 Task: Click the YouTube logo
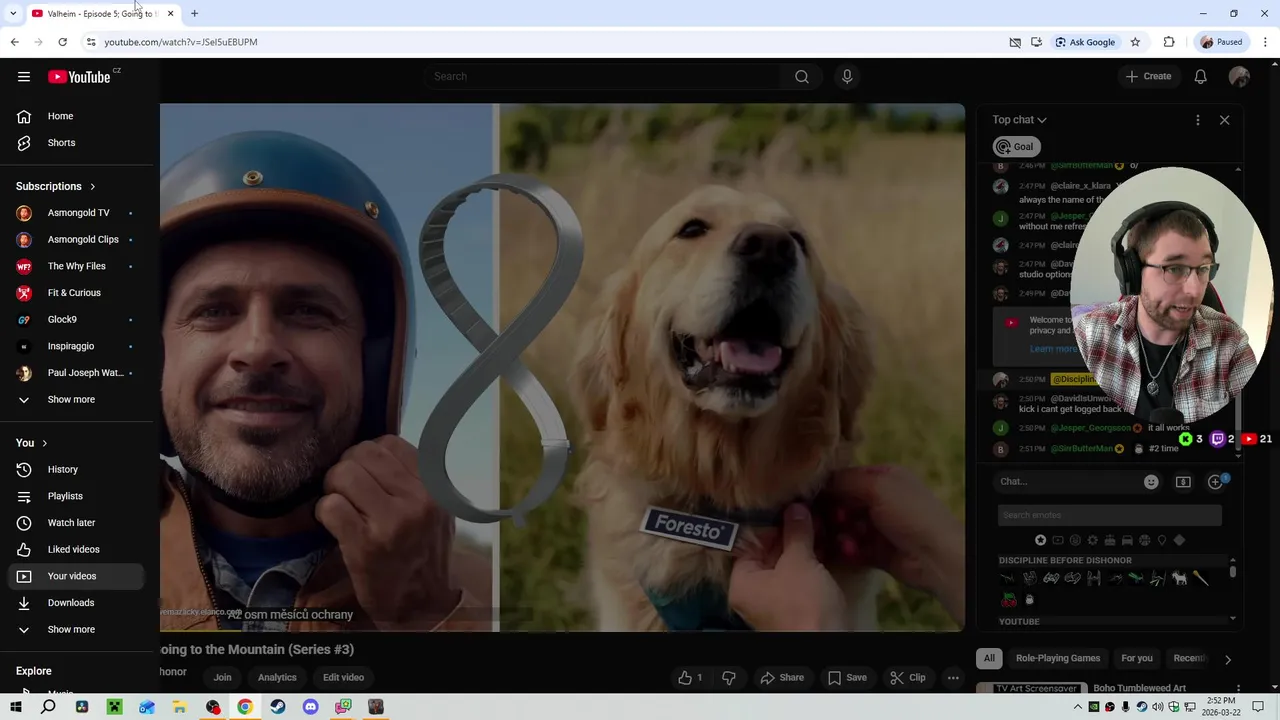point(79,77)
